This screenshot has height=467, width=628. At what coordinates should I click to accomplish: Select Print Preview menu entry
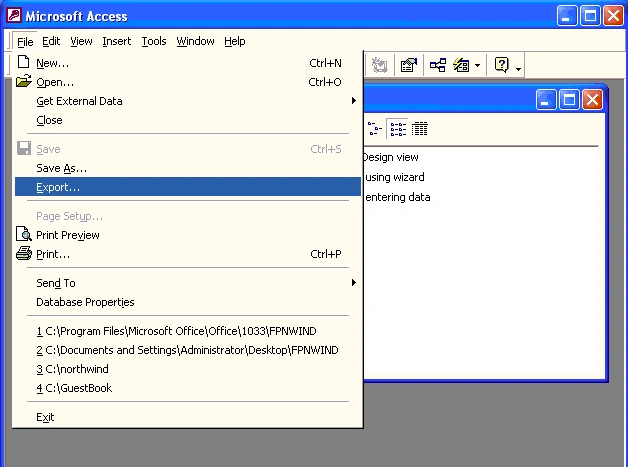tap(188, 235)
